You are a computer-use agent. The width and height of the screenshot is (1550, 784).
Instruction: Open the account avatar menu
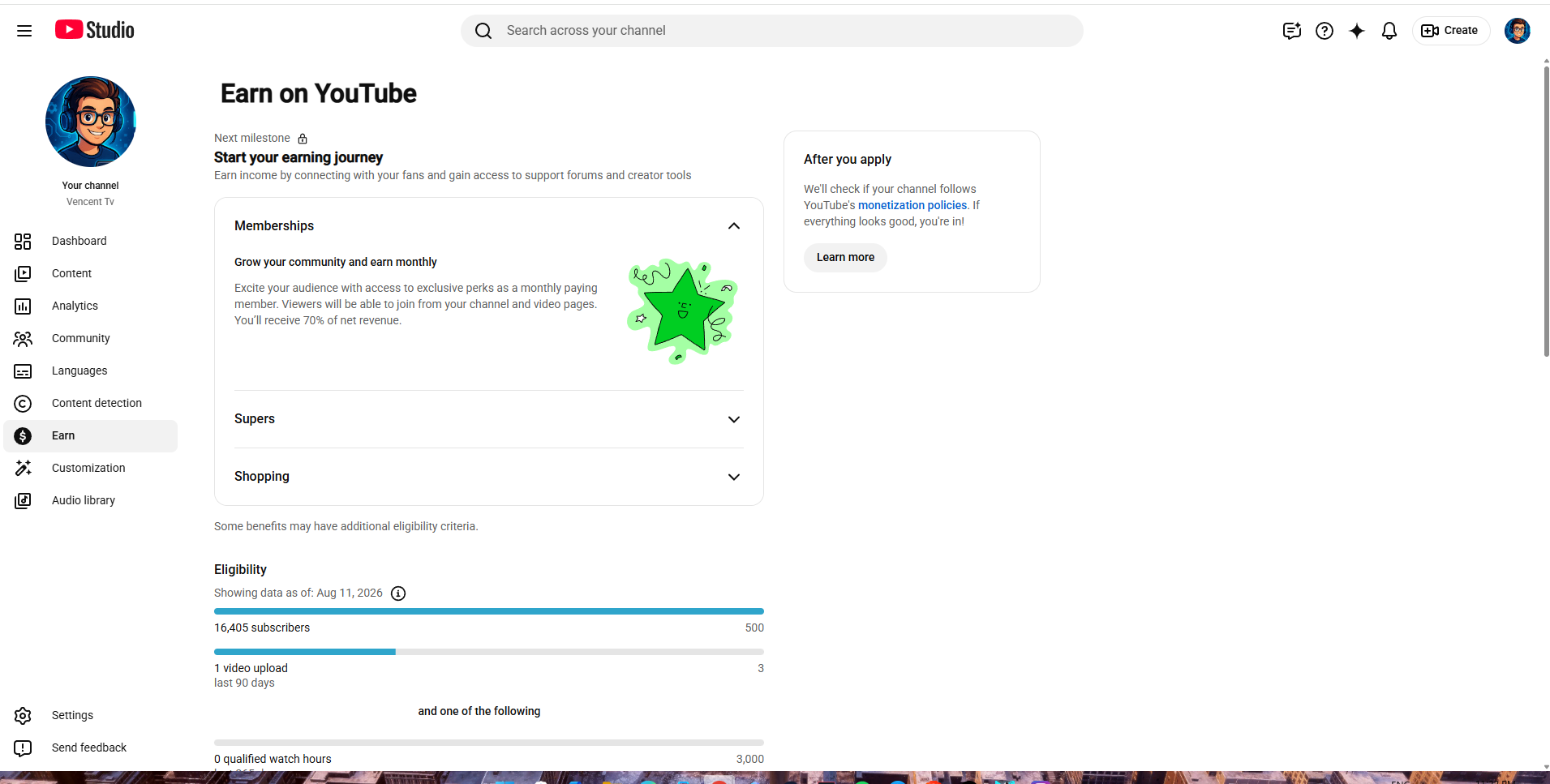pyautogui.click(x=1518, y=31)
